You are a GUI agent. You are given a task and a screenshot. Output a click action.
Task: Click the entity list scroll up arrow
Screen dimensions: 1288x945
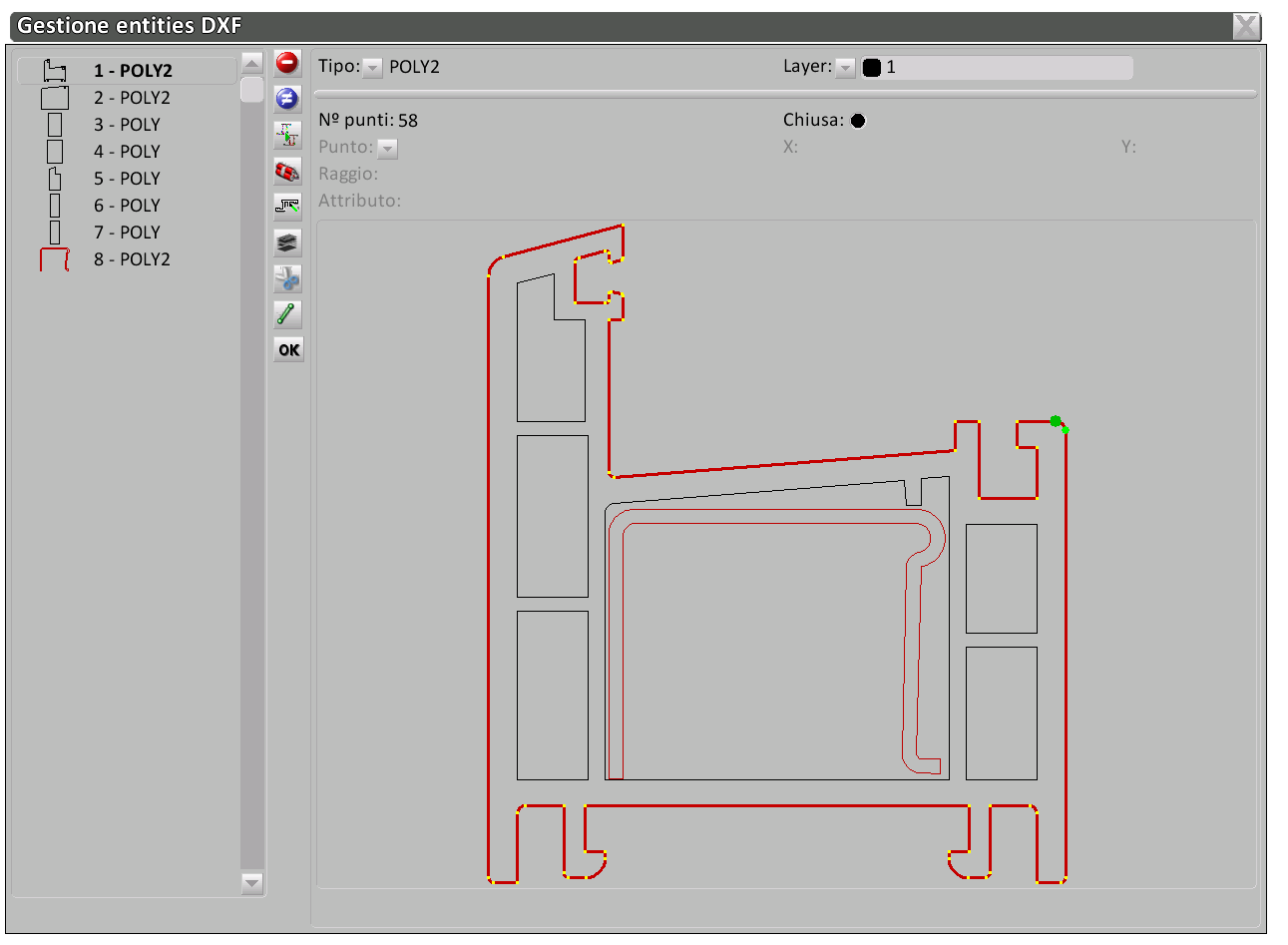click(252, 64)
